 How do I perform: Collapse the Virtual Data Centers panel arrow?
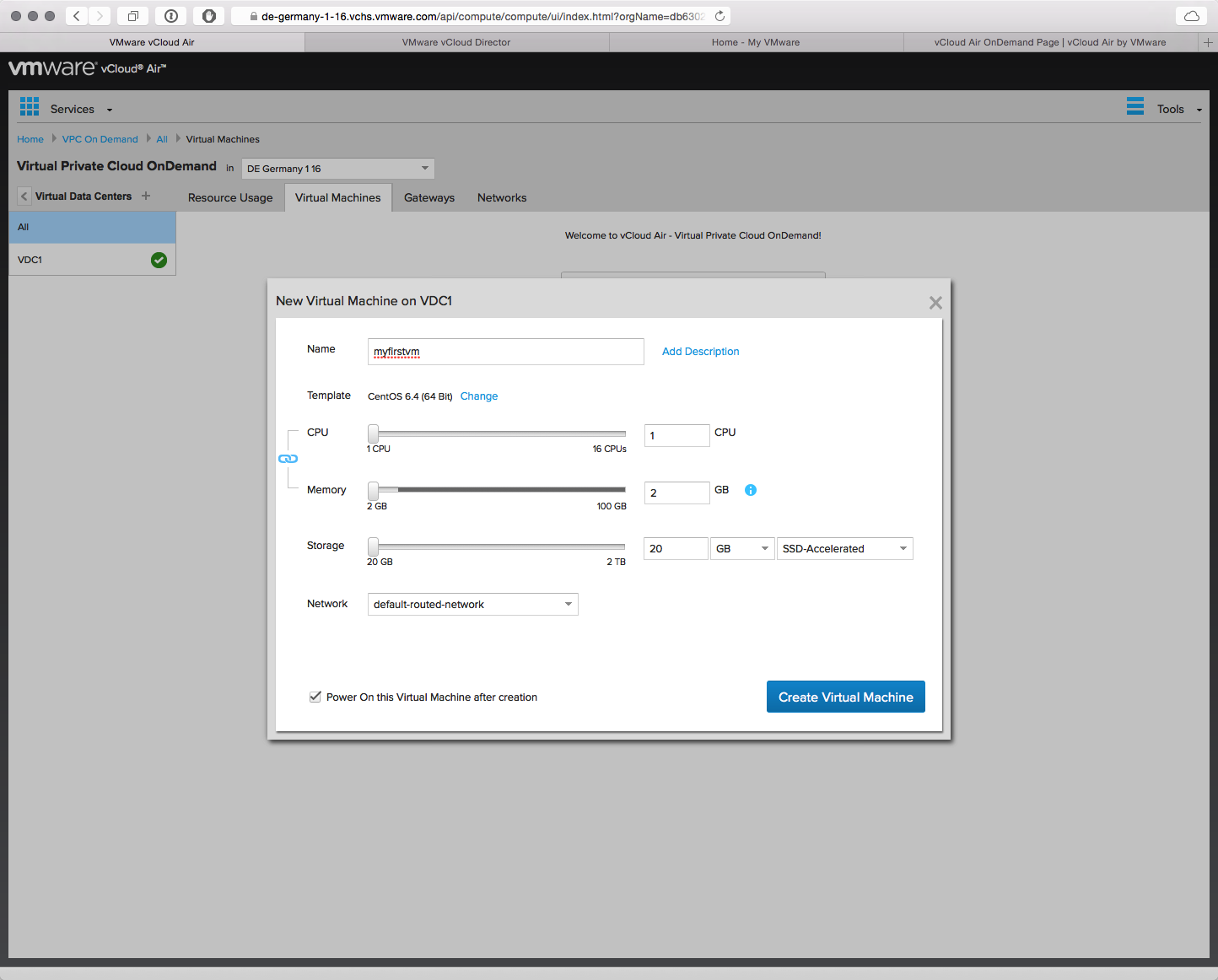pos(24,197)
